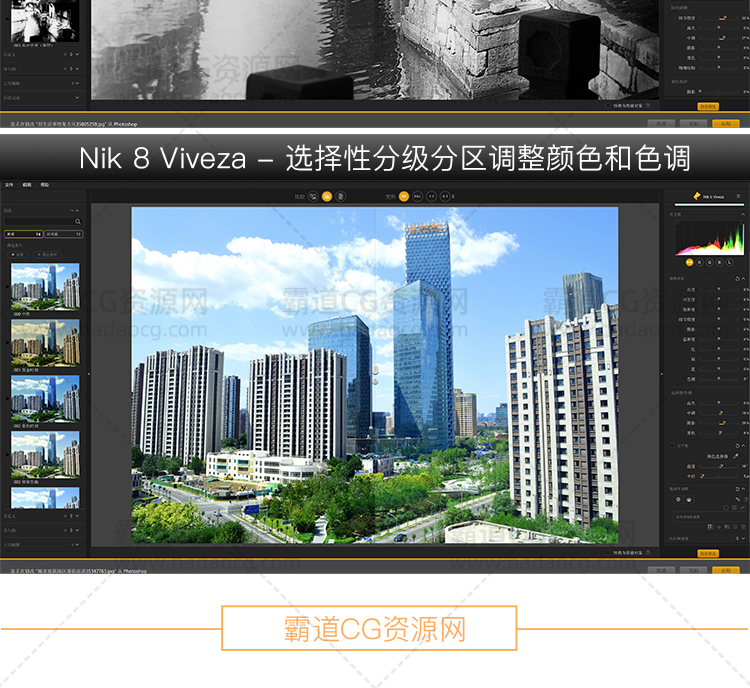Check convert to smart object in Viveza

pos(608,553)
